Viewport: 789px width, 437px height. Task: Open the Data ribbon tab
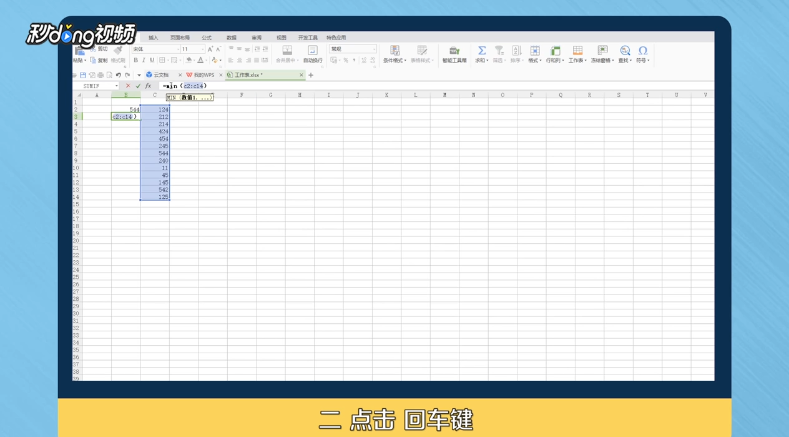pos(231,37)
